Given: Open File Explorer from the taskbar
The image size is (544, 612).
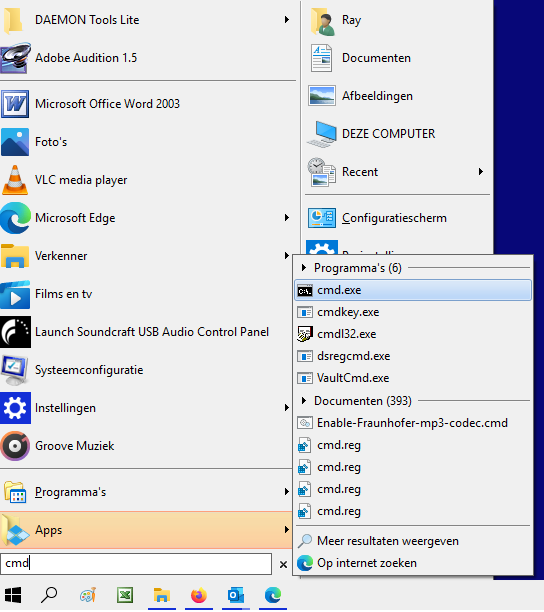Looking at the screenshot, I should (162, 596).
